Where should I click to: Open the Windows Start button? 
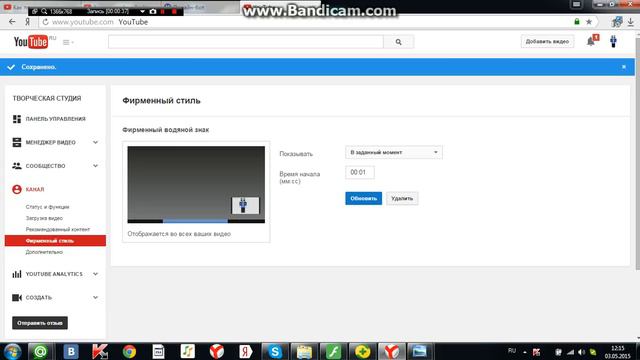[x=12, y=351]
